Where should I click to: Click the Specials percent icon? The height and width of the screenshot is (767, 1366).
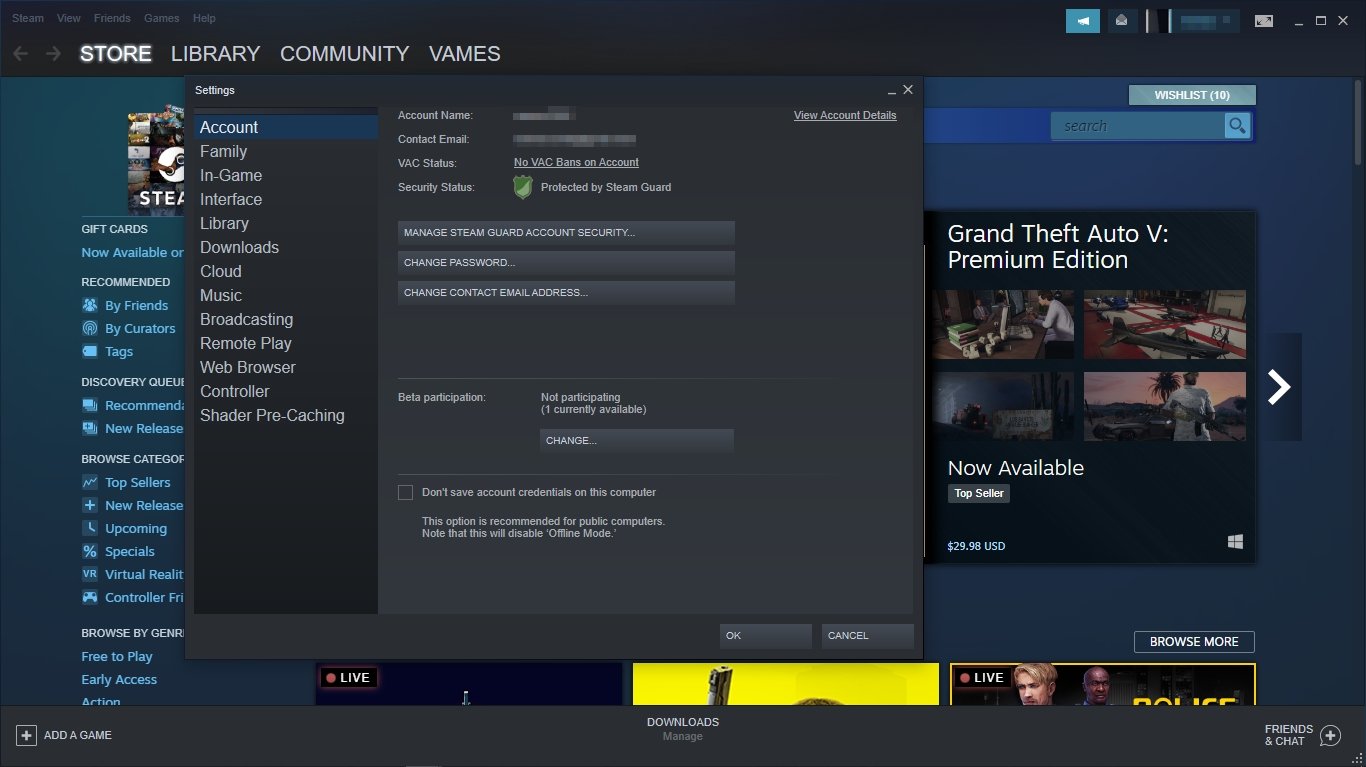click(x=89, y=551)
